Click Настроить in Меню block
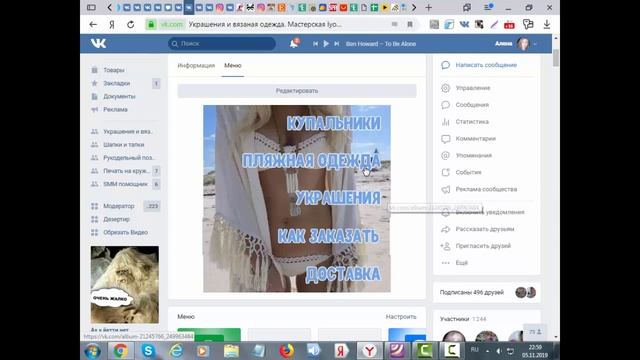This screenshot has height=360, width=640. [x=401, y=317]
